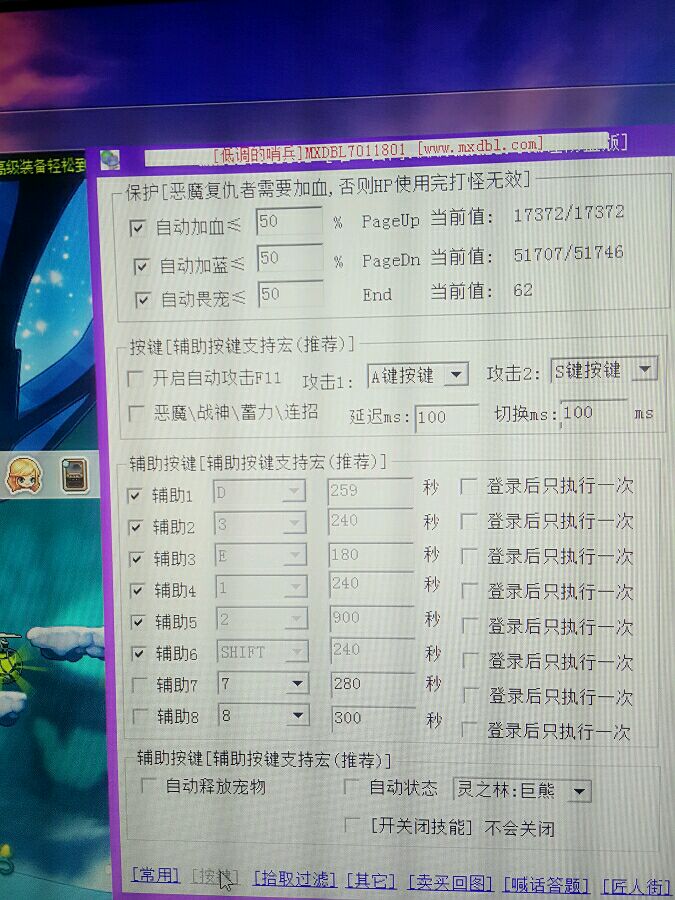Enable the 辅助7 checkbox
Viewport: 675px width, 900px height.
coord(139,684)
